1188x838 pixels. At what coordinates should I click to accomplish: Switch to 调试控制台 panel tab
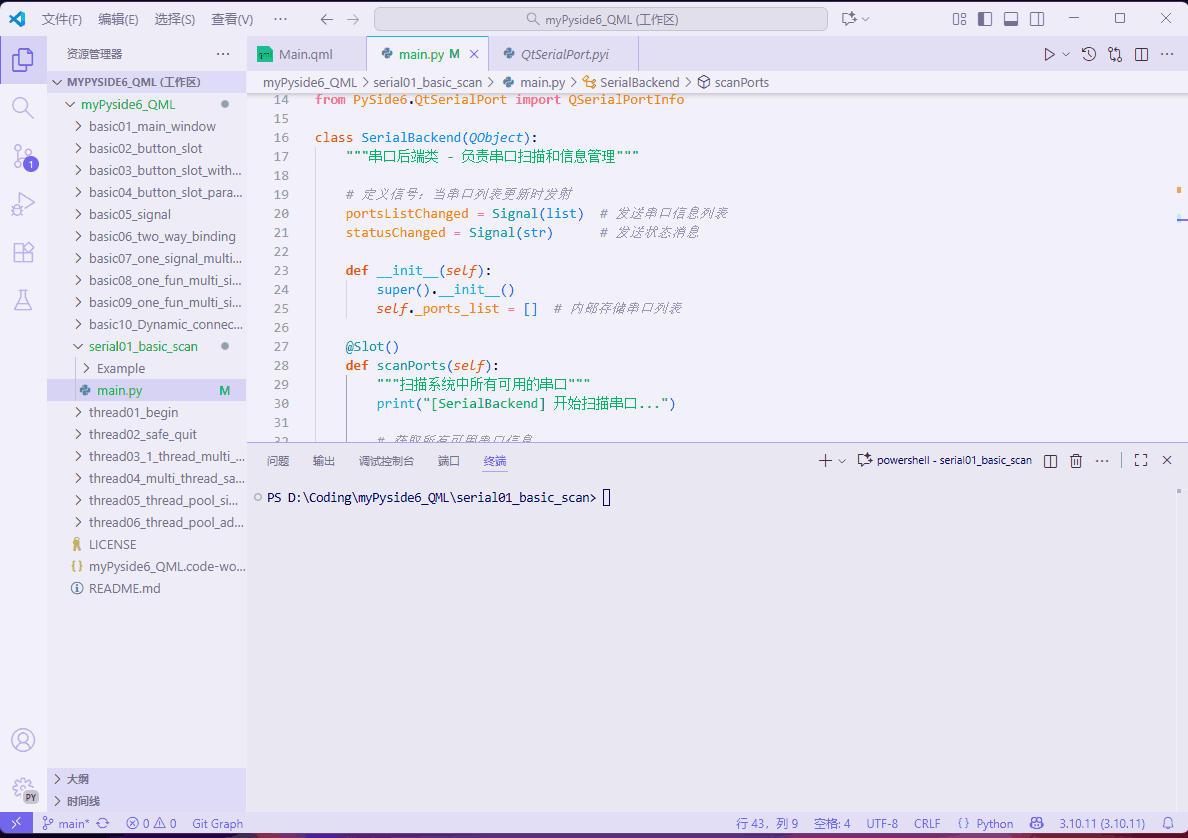pyautogui.click(x=386, y=461)
